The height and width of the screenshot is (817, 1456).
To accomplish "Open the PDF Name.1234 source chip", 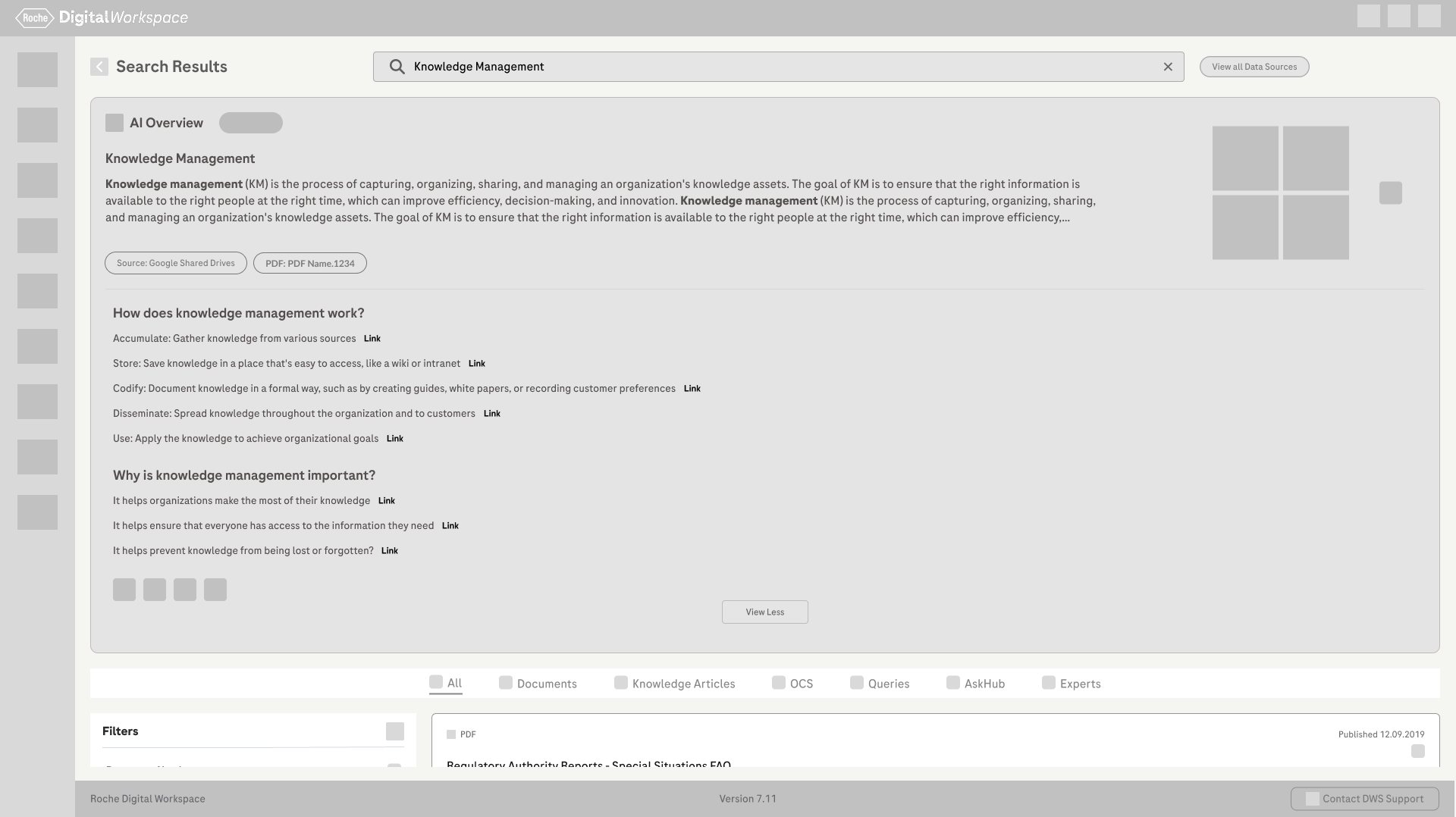I will point(309,264).
